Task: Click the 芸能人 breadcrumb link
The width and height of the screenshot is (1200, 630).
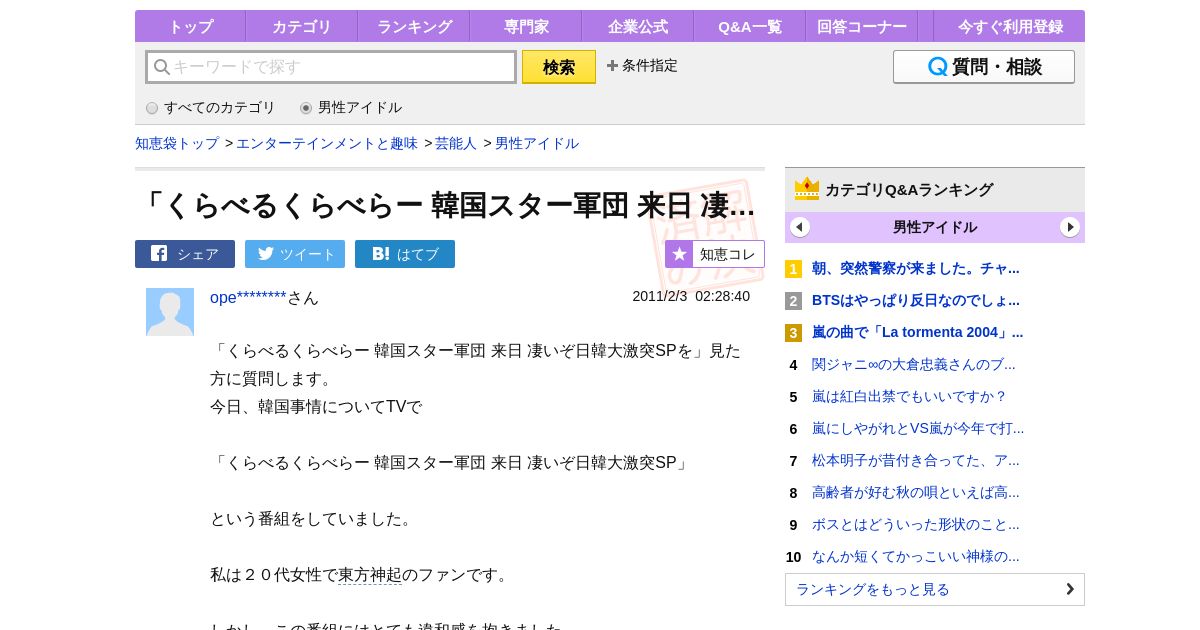Action: point(456,143)
